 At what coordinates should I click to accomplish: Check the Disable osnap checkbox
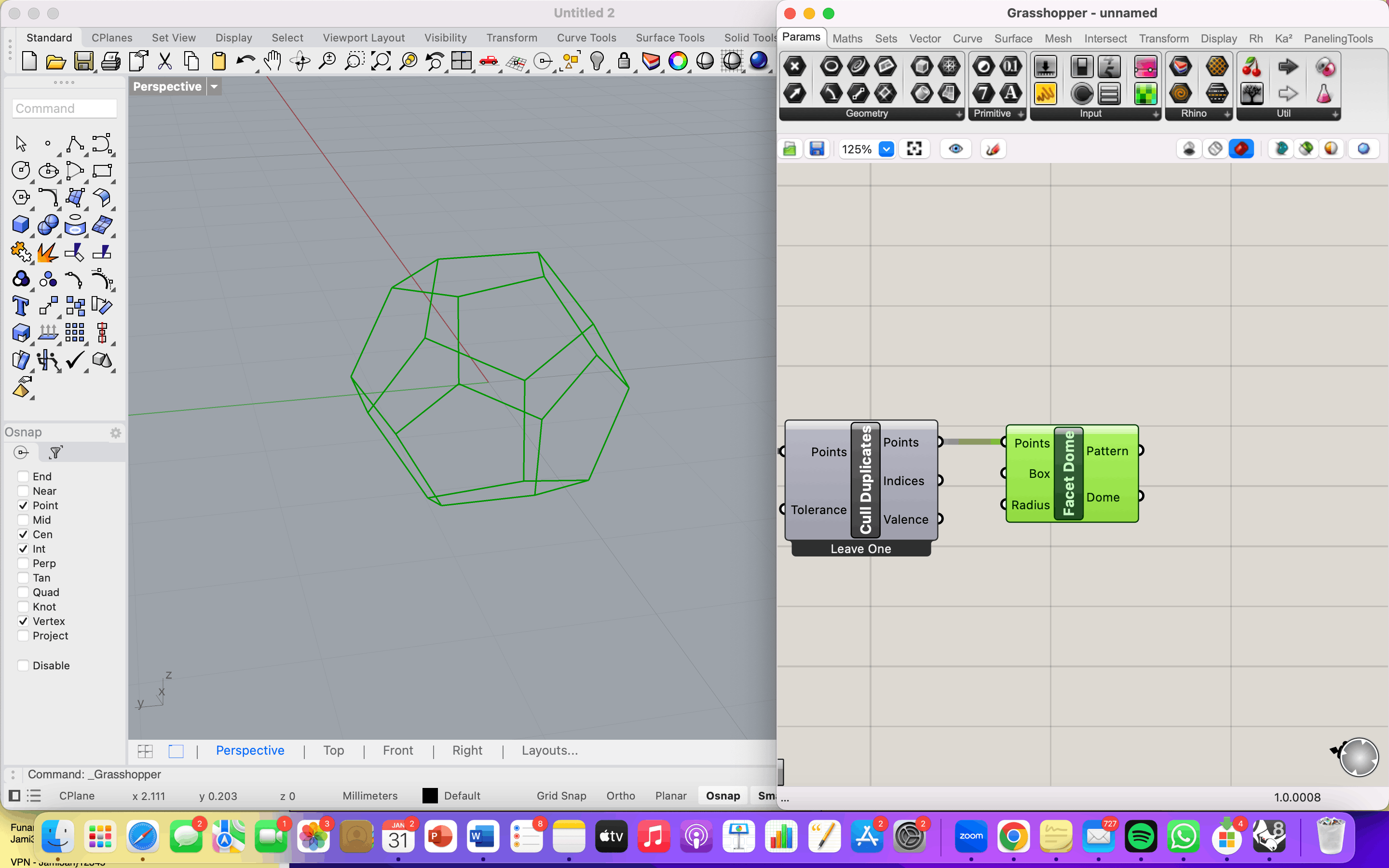pyautogui.click(x=24, y=665)
